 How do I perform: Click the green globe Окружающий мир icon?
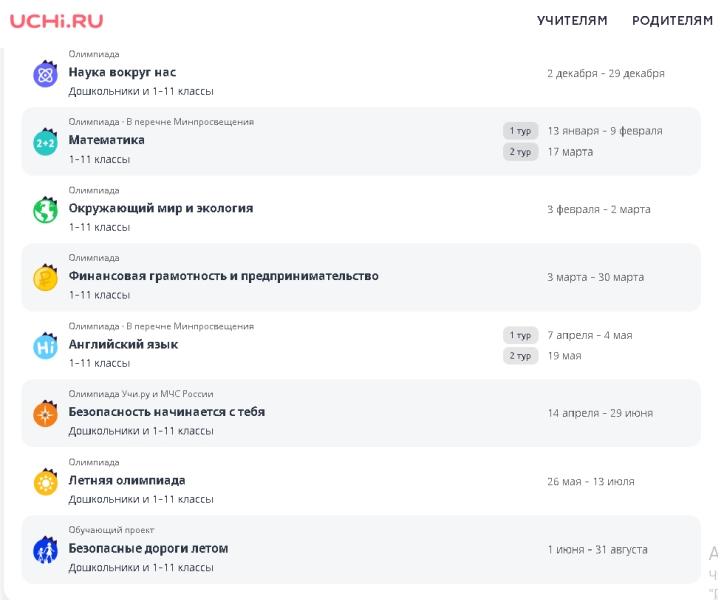coord(45,210)
